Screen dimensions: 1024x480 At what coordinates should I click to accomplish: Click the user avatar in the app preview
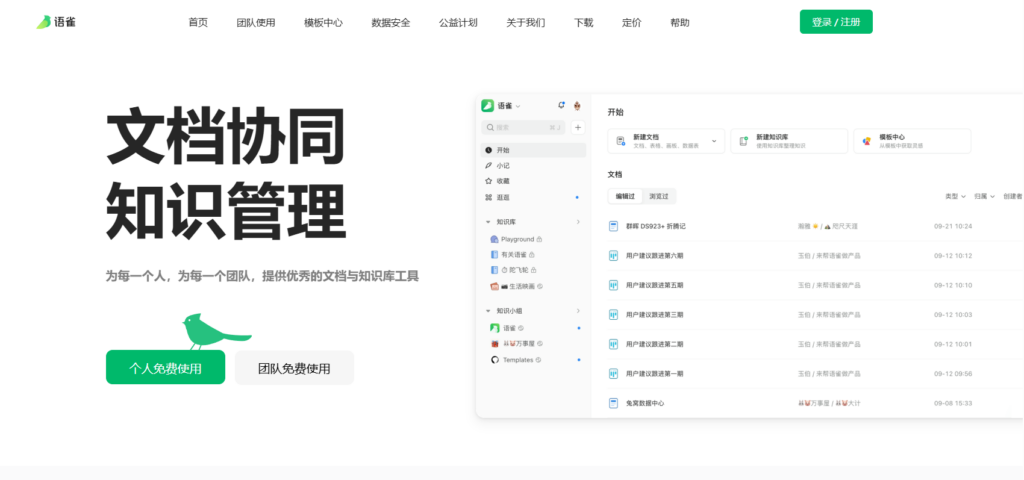(577, 105)
